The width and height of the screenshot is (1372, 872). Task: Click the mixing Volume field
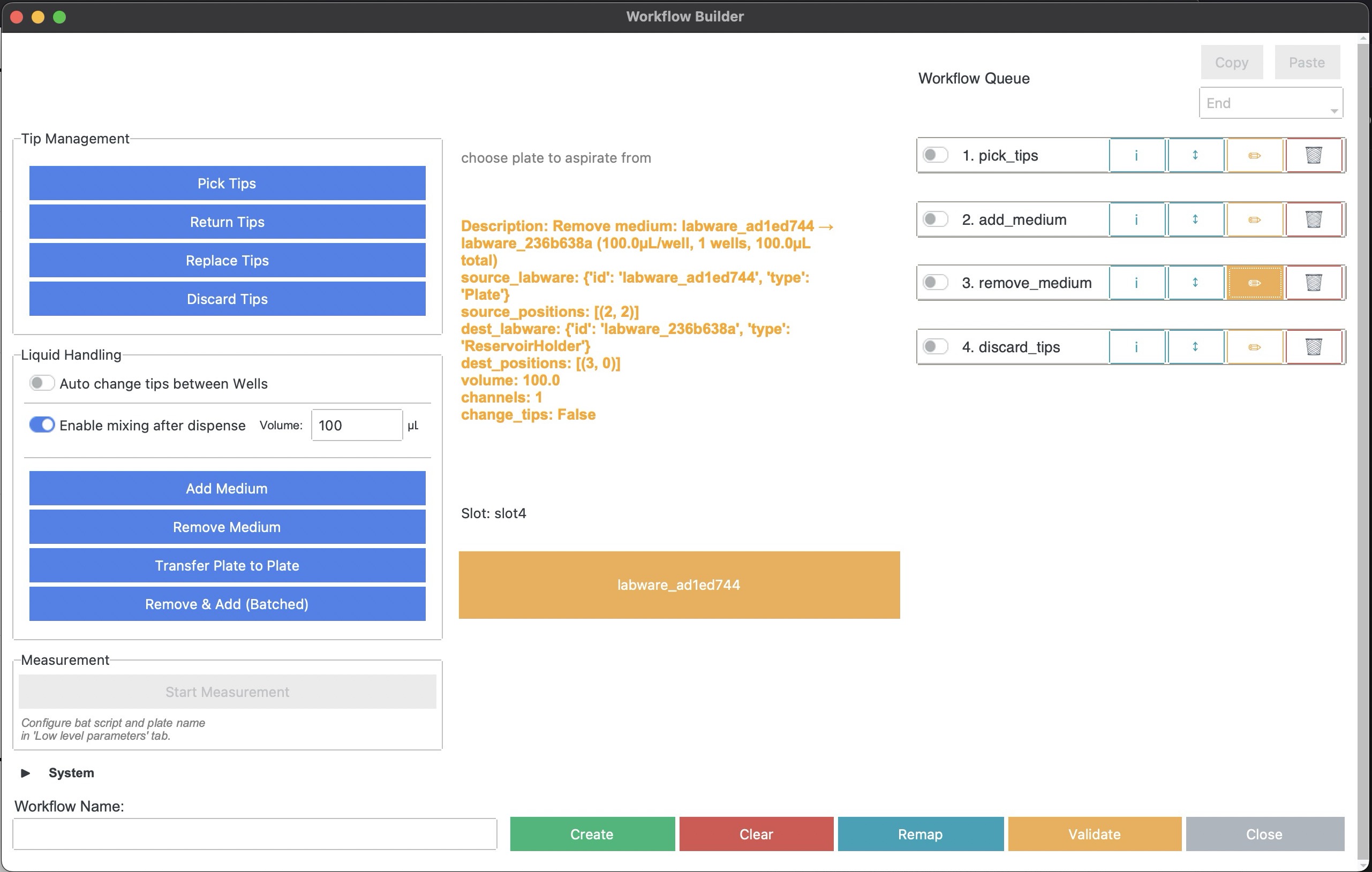pyautogui.click(x=356, y=426)
